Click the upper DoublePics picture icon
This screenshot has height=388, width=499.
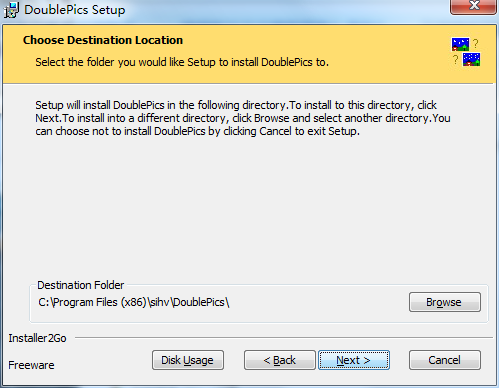tap(460, 44)
